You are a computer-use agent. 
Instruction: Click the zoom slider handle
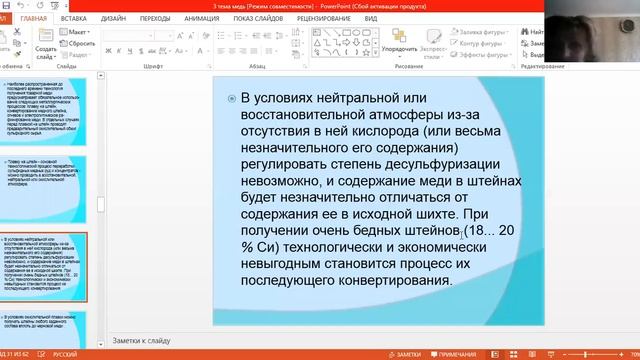(586, 354)
